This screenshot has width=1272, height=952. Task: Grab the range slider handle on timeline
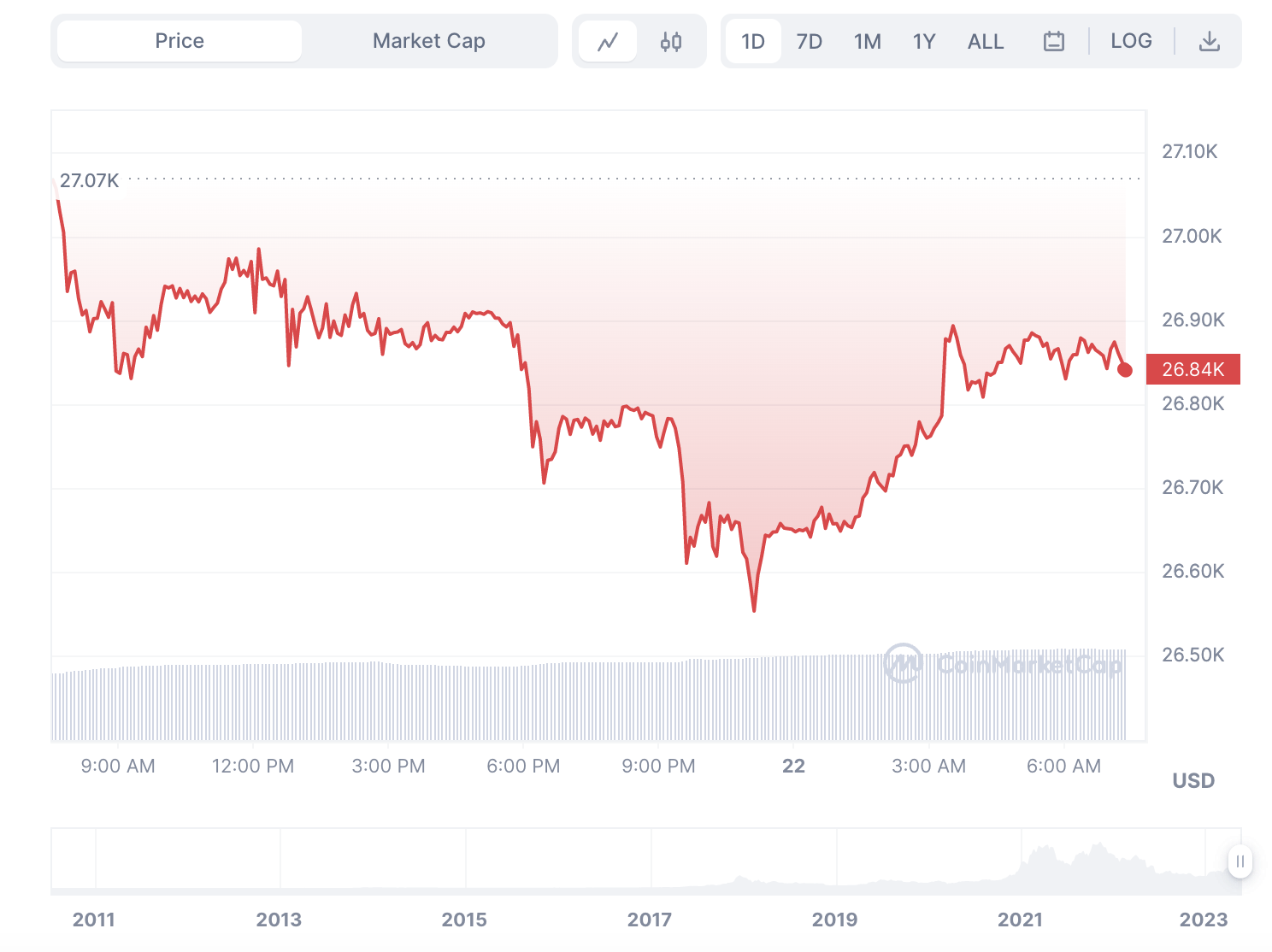pyautogui.click(x=1240, y=861)
